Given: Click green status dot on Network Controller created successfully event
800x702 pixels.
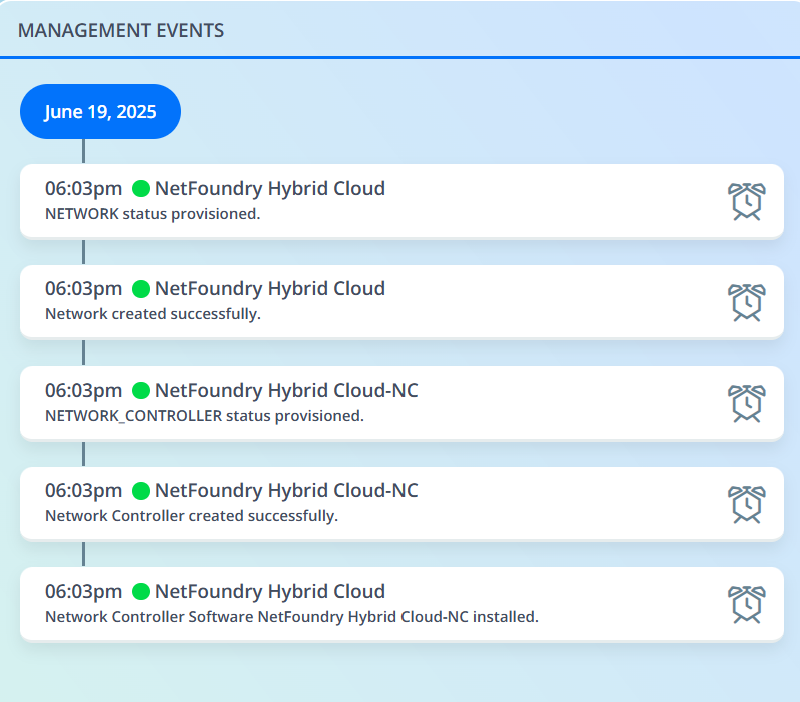Looking at the screenshot, I should coord(141,491).
